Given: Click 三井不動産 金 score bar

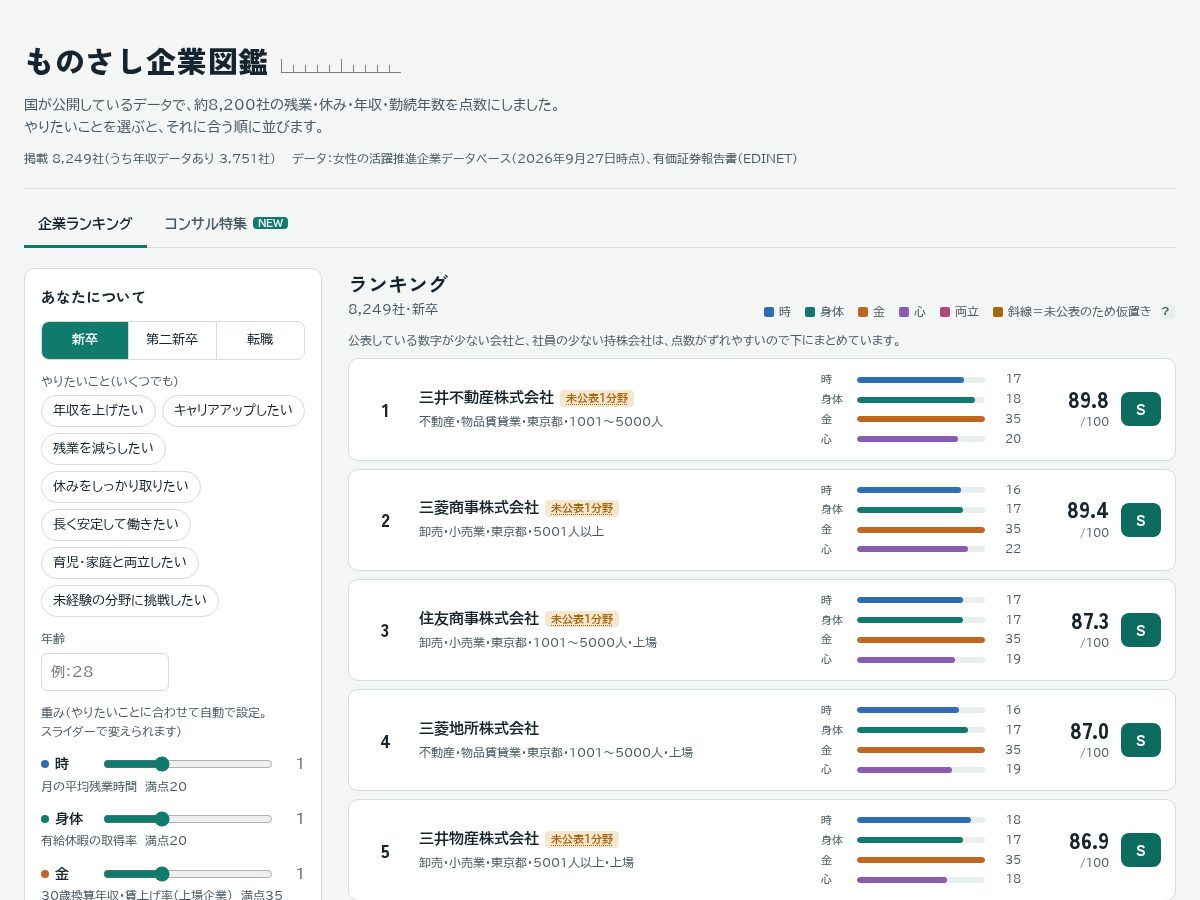Looking at the screenshot, I should (921, 419).
